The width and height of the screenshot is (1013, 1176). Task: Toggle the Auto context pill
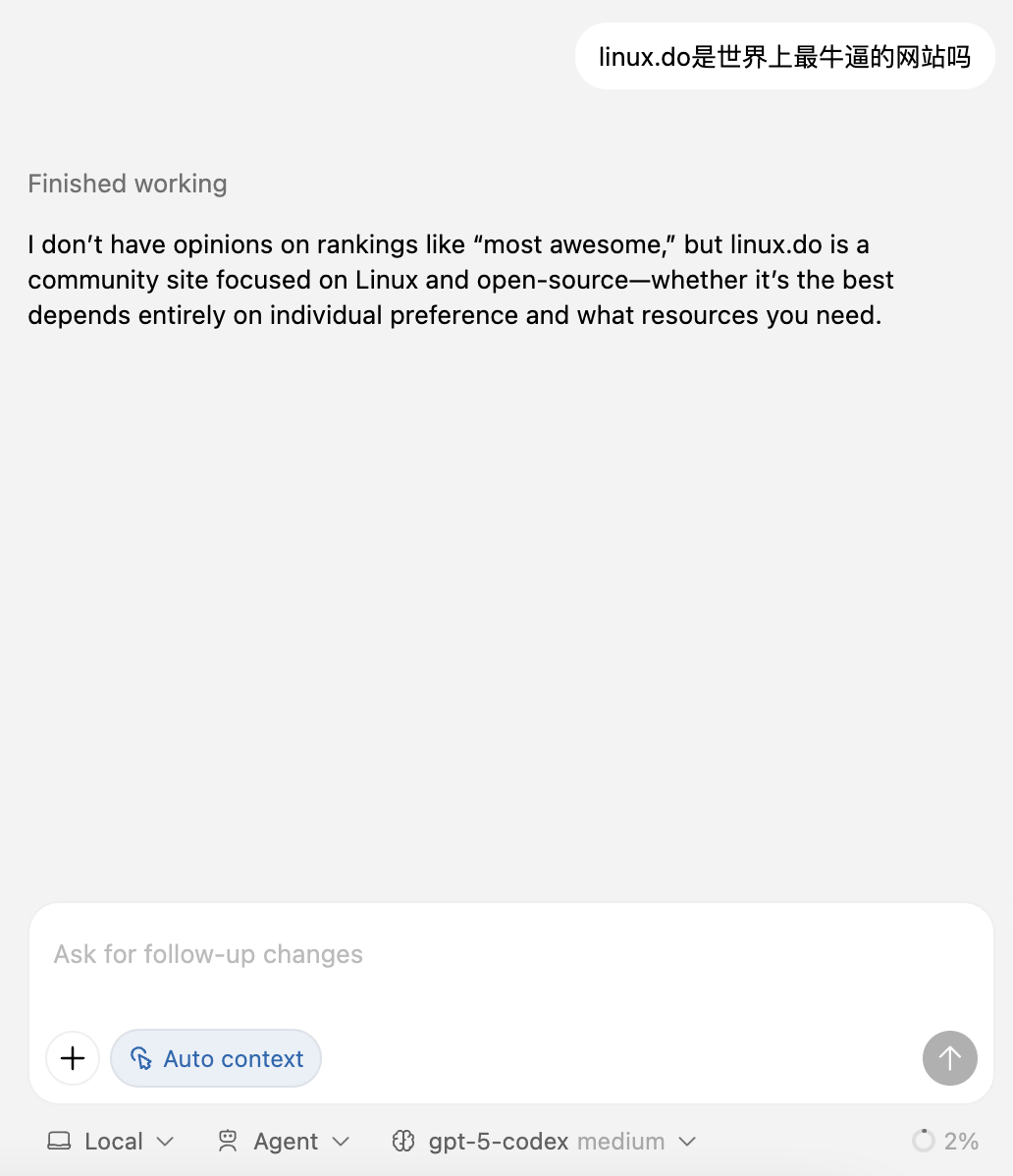click(x=216, y=1058)
